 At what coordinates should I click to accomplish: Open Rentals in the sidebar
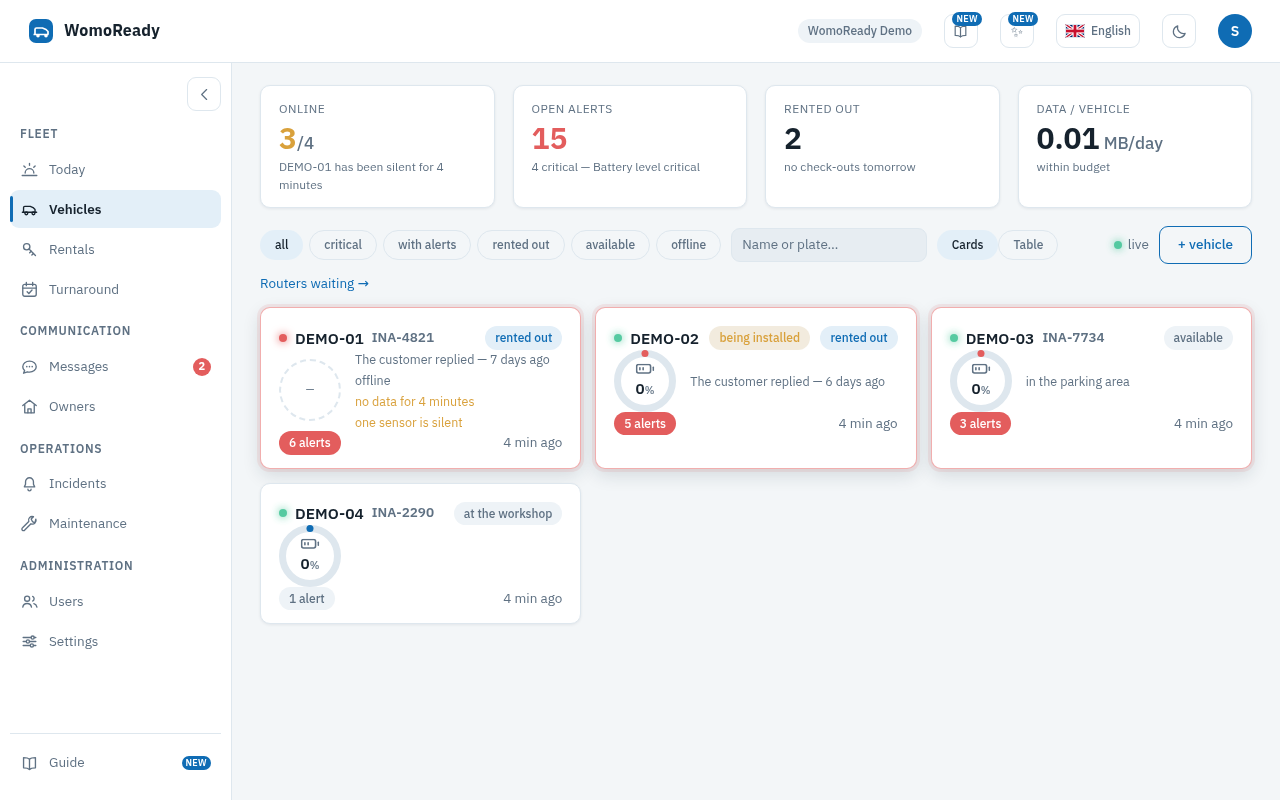coord(115,250)
